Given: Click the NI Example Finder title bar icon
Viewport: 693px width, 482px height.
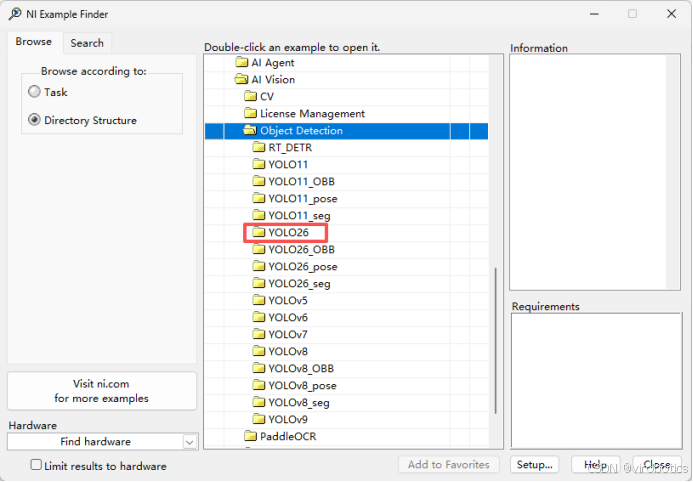Looking at the screenshot, I should 15,14.
